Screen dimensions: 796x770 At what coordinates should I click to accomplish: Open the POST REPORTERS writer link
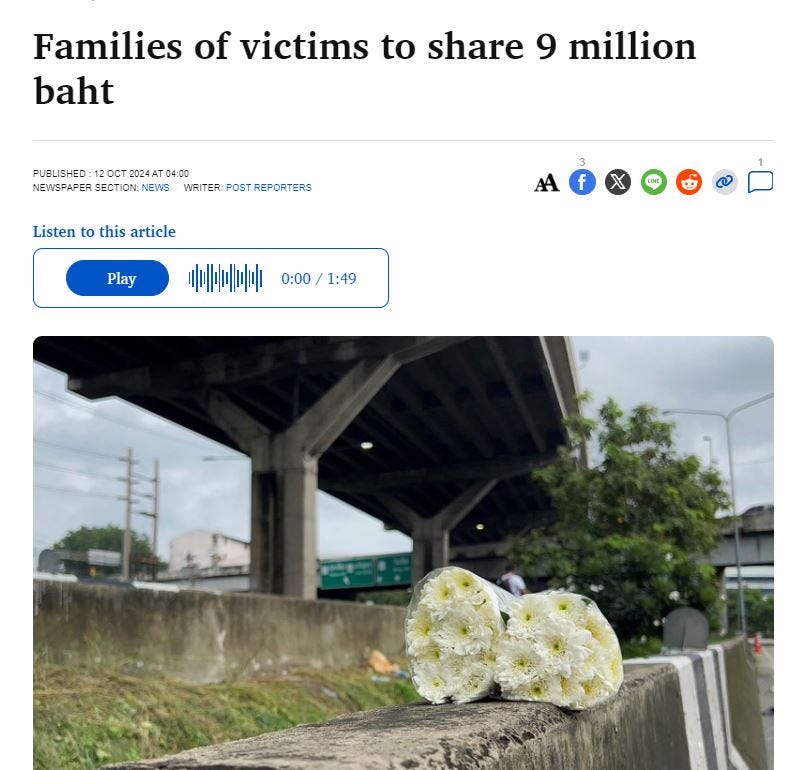tap(269, 188)
